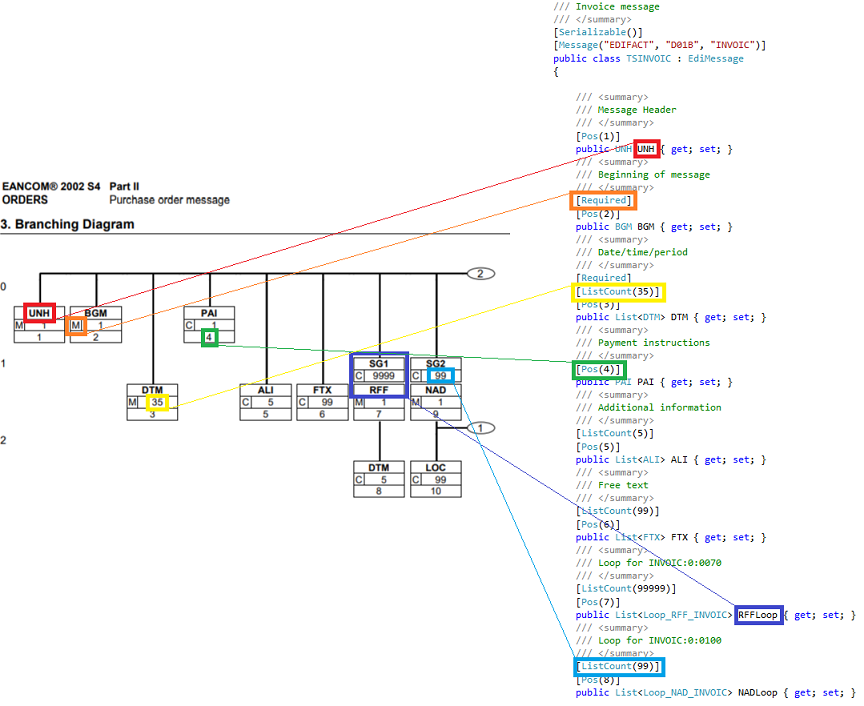
Task: Click the '/// Loop for INVOIC:0:0070' comment
Action: [649, 563]
